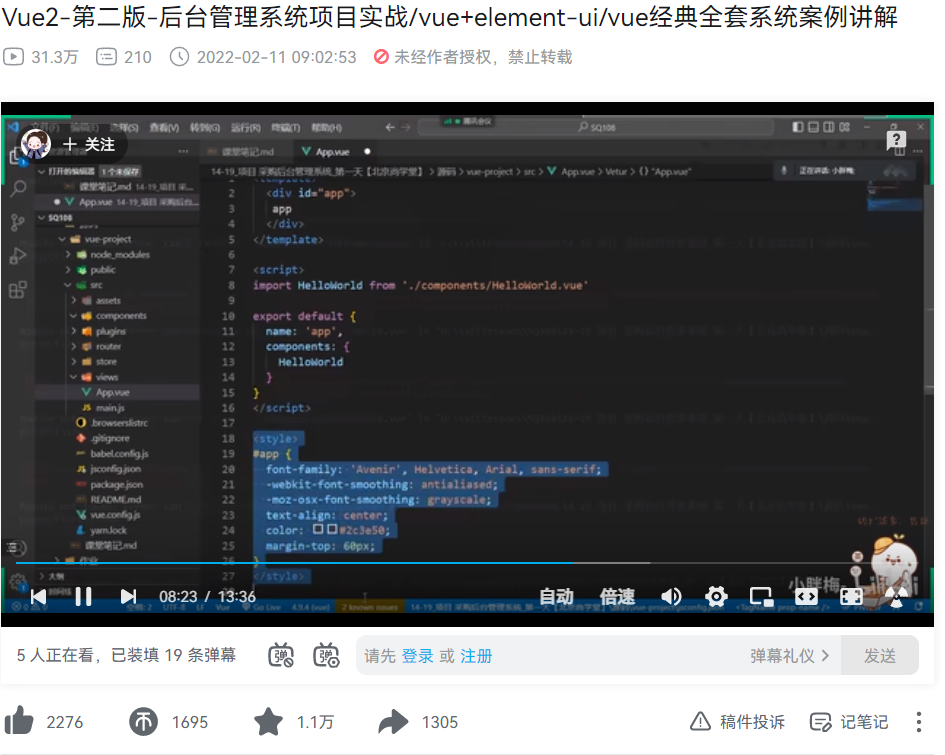Enable picture-in-picture mode
The width and height of the screenshot is (945, 755).
(761, 597)
